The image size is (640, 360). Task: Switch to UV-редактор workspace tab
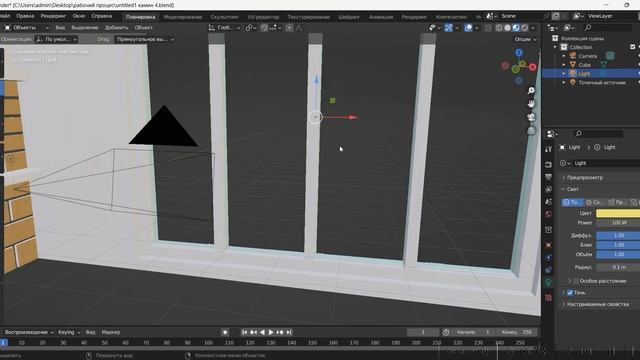click(x=263, y=17)
